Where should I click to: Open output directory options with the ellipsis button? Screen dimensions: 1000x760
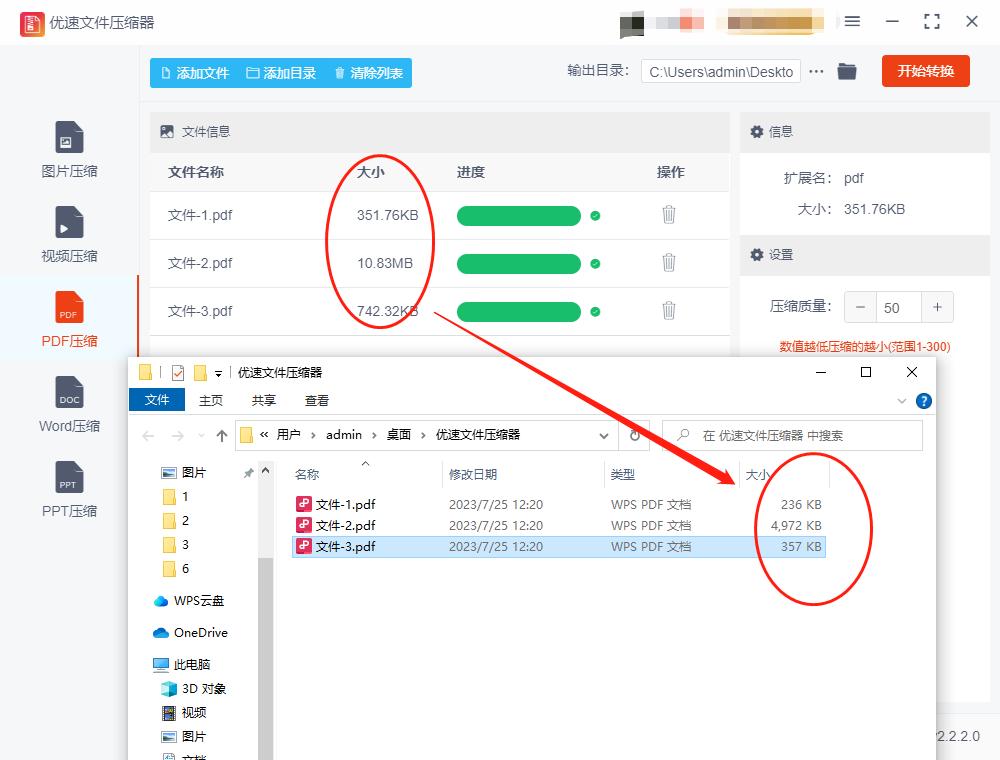[816, 71]
